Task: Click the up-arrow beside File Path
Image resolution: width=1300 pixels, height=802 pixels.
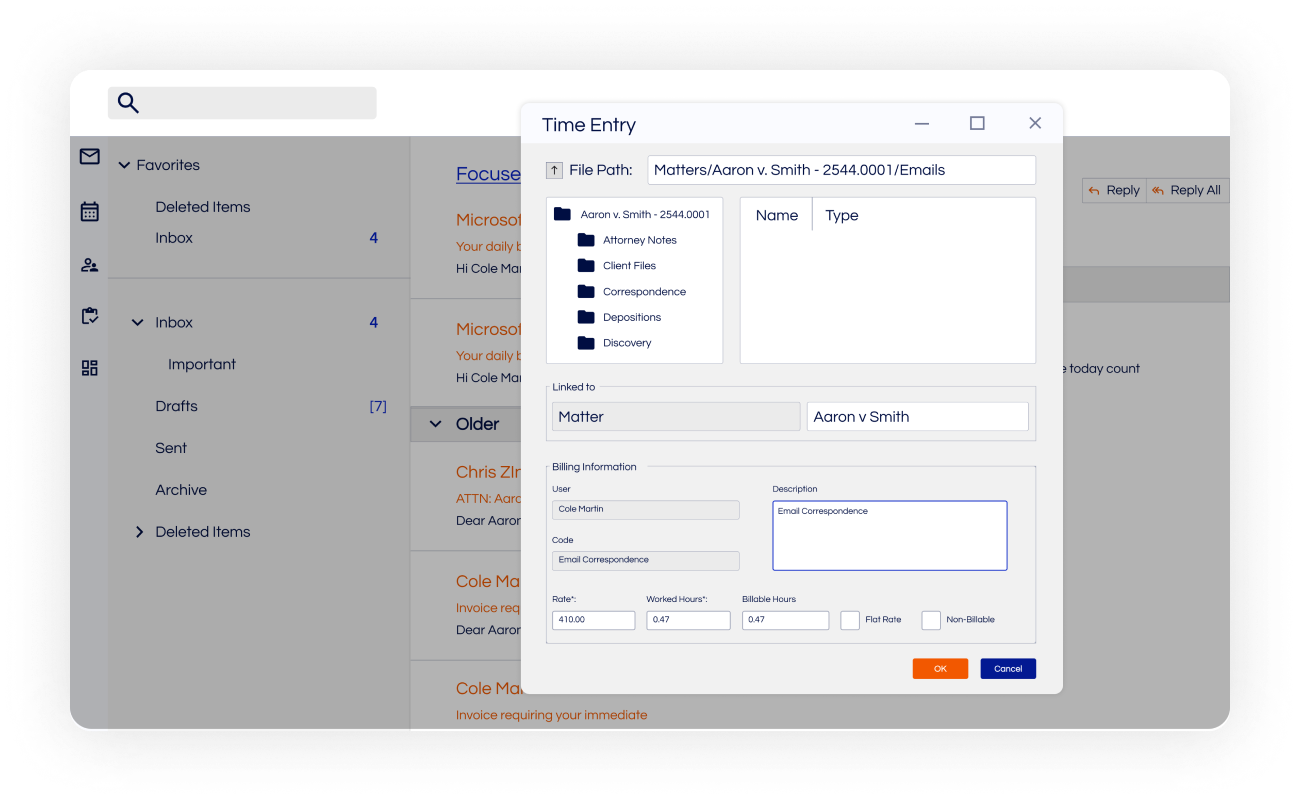Action: coord(554,170)
